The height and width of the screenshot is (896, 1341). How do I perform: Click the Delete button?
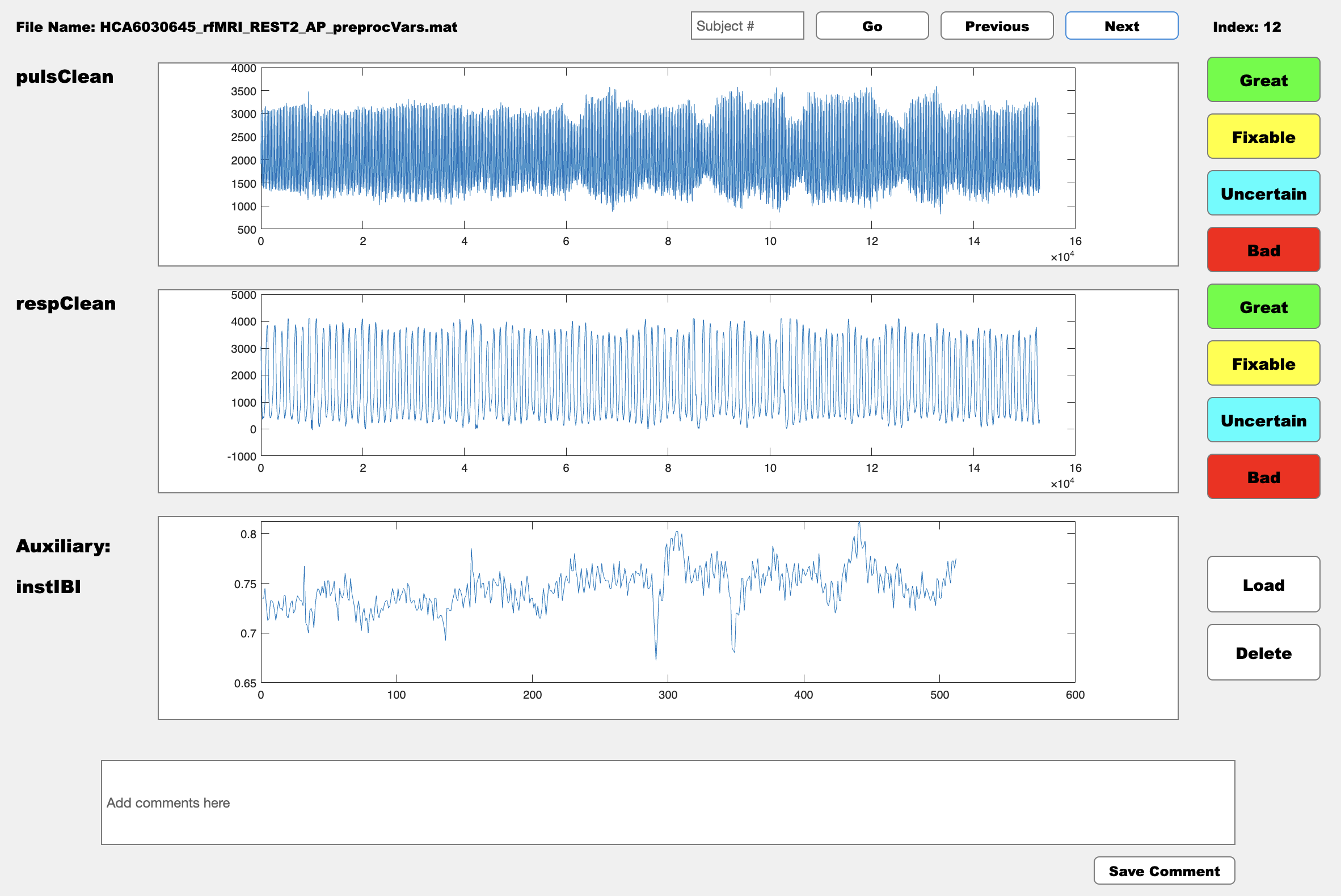(1263, 653)
